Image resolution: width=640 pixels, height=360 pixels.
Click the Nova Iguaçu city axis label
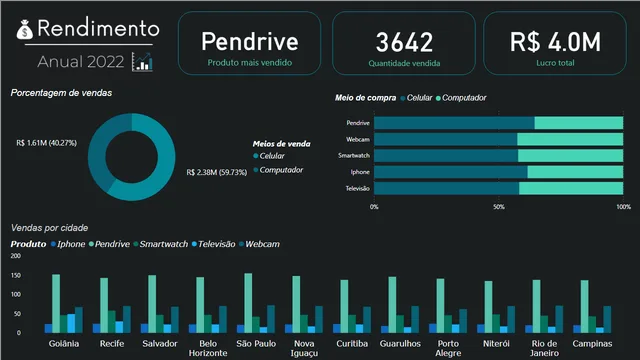coord(304,349)
